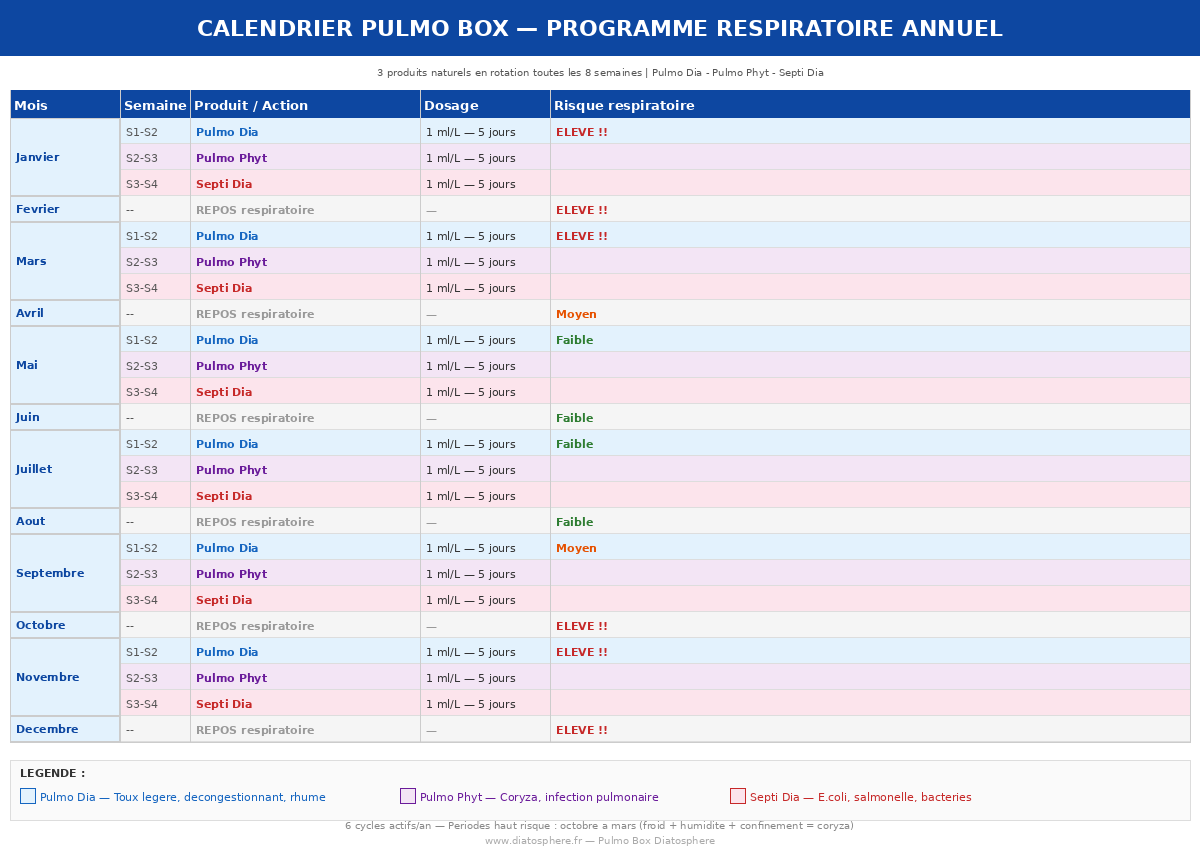Click the ELEVE !! risk in the Decembre row

(582, 730)
